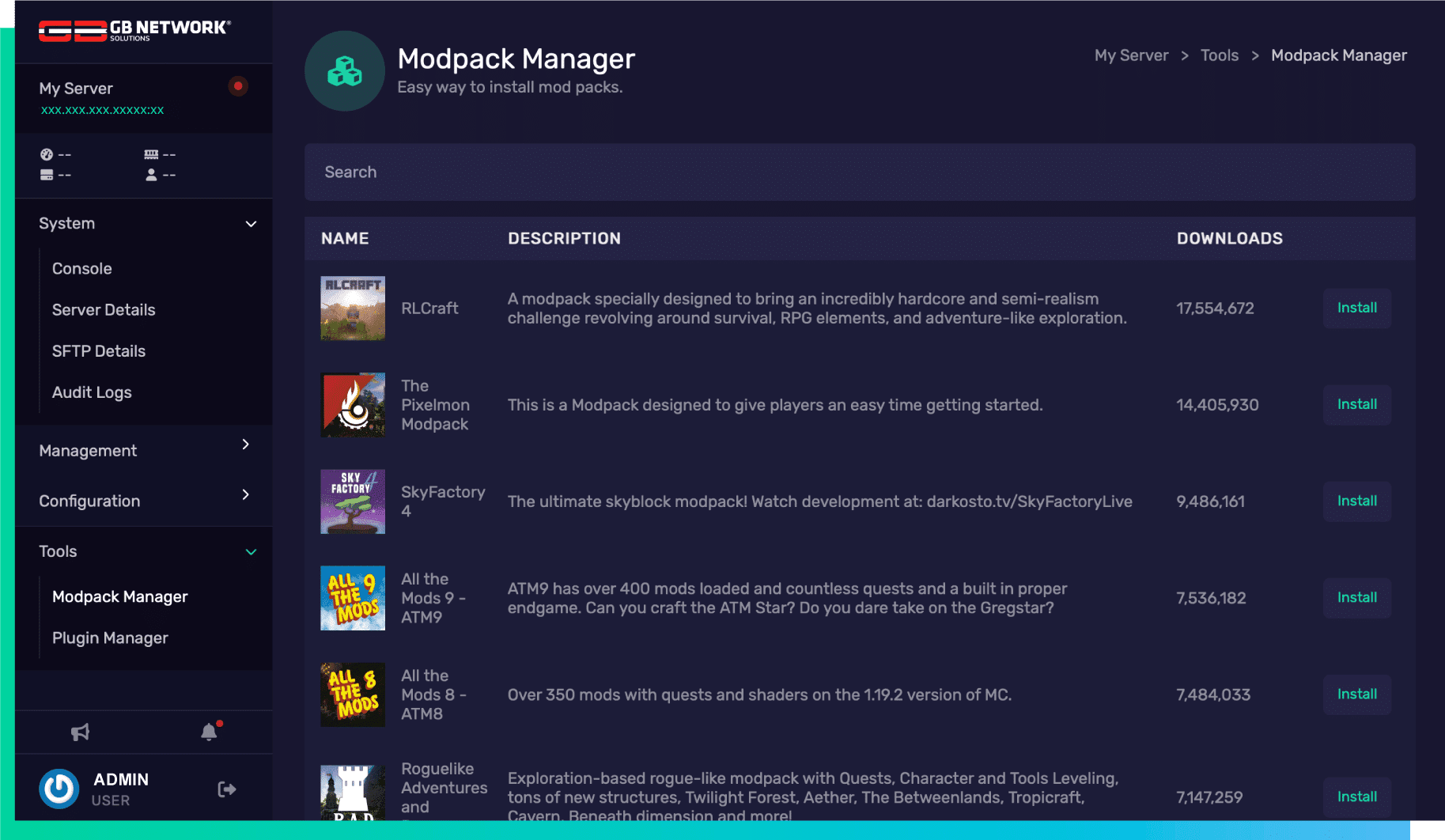Screen dimensions: 1445x840
Task: Open the RLCraft modpack thumbnail
Action: pyautogui.click(x=353, y=308)
